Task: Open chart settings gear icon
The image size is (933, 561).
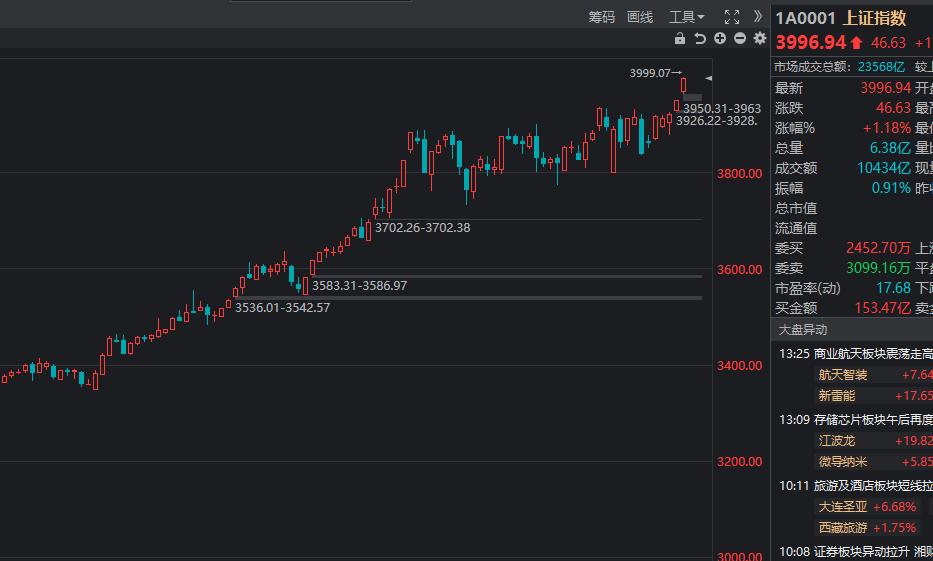Action: point(760,39)
